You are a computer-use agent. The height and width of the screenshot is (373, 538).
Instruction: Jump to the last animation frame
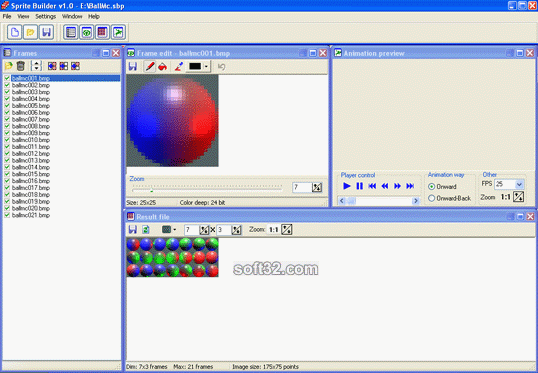[x=410, y=186]
